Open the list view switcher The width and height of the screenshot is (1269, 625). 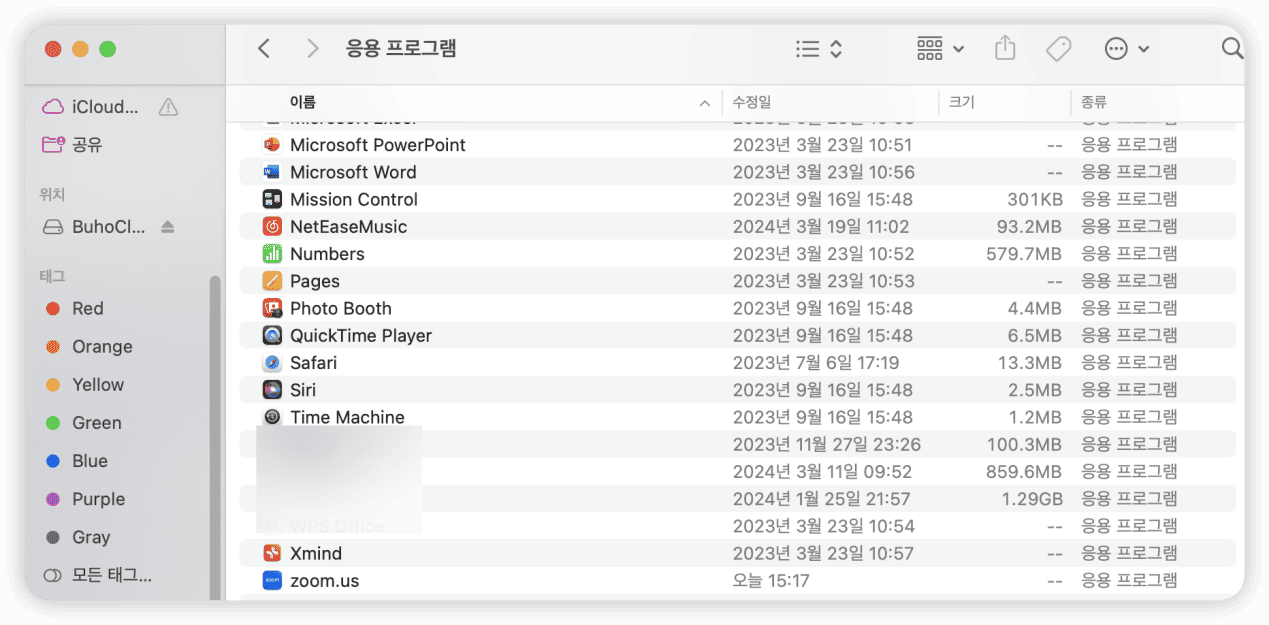(819, 49)
